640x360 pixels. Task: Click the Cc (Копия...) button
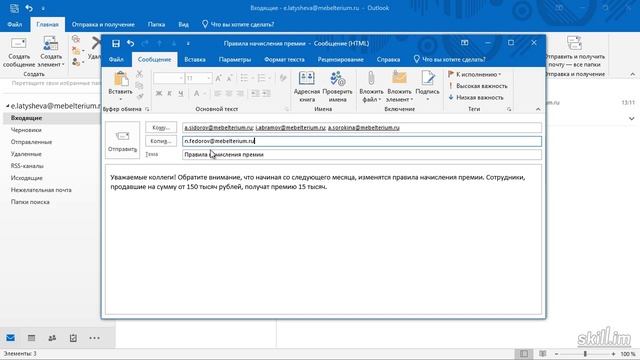161,141
